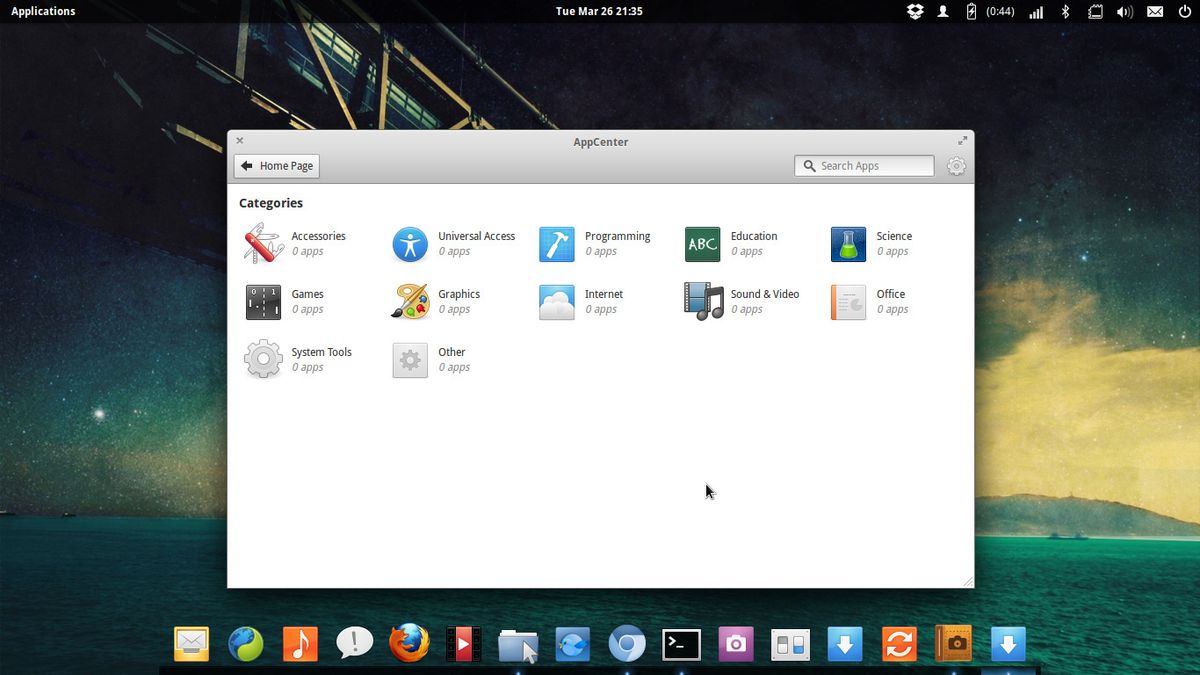View Universal Access apps
The image size is (1200, 675).
pyautogui.click(x=455, y=243)
